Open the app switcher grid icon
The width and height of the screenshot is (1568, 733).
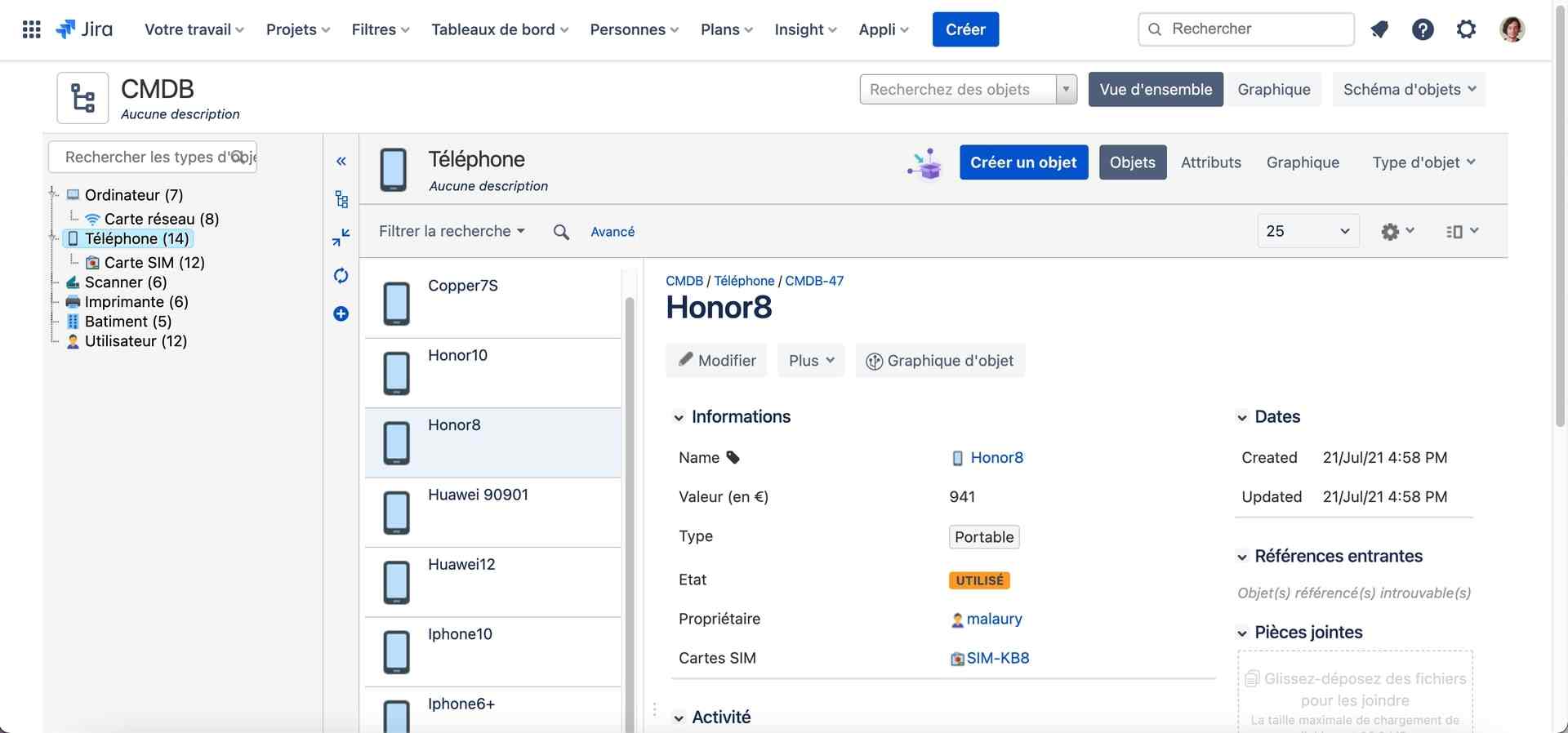[x=31, y=30]
